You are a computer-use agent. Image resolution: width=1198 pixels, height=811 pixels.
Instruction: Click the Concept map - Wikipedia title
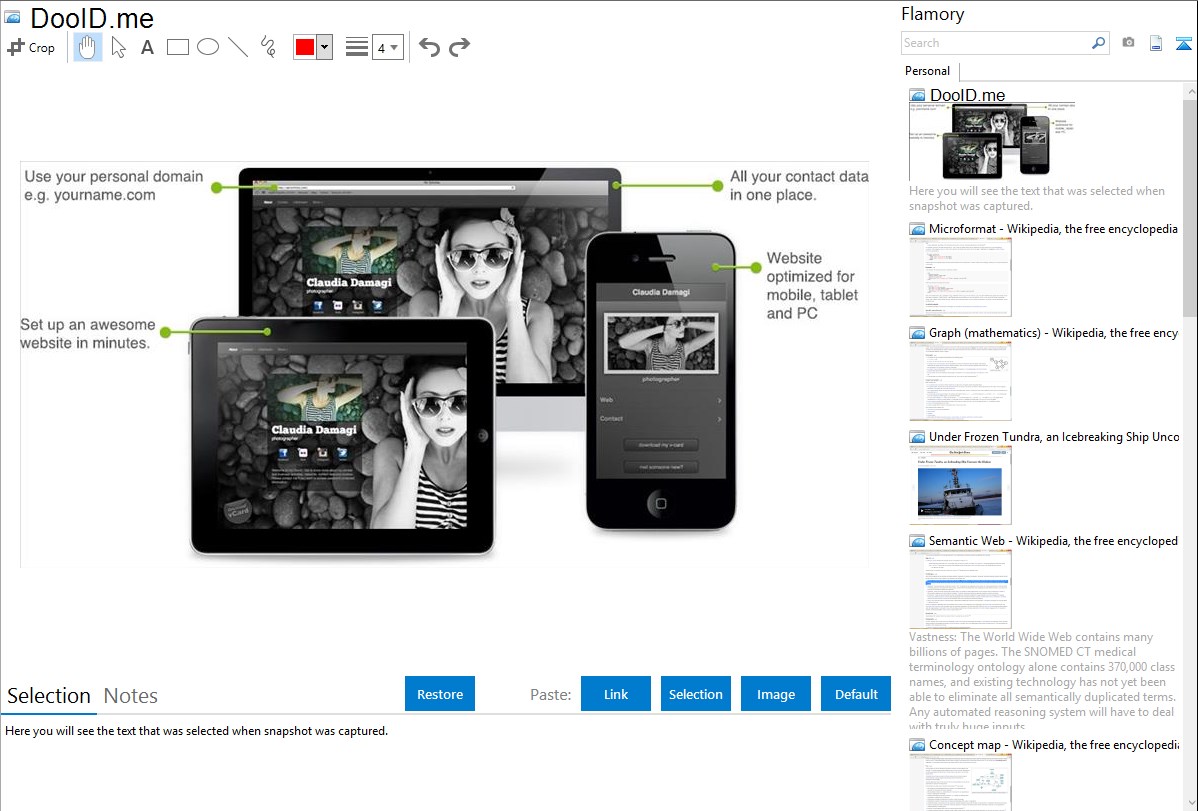(x=1053, y=744)
